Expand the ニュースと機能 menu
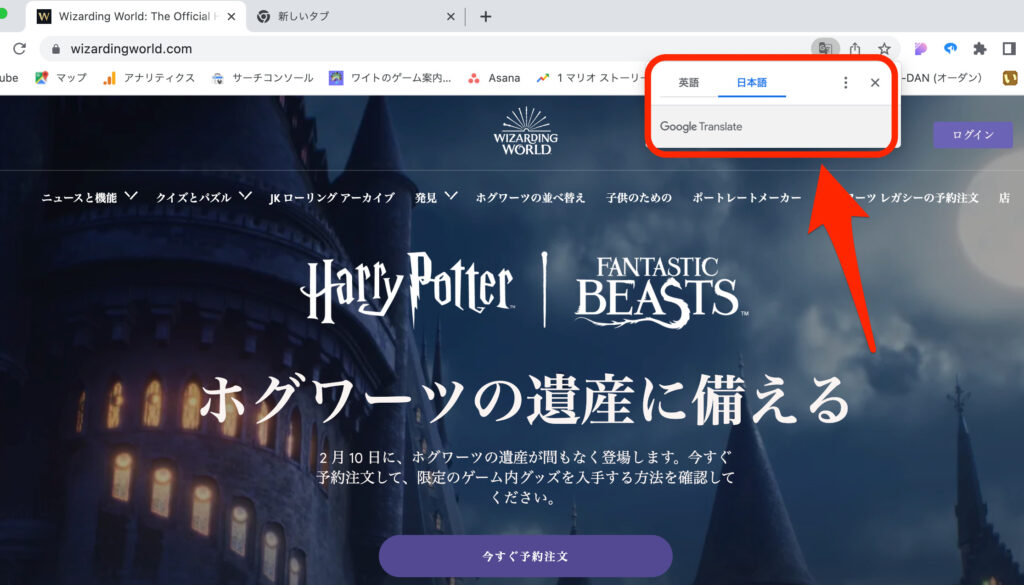1024x585 pixels. [x=89, y=197]
